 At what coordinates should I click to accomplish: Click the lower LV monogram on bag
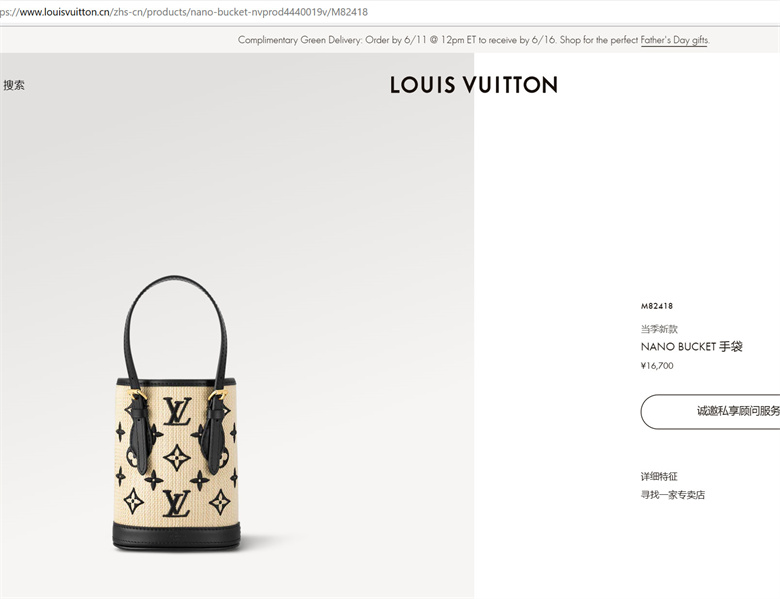pos(177,503)
